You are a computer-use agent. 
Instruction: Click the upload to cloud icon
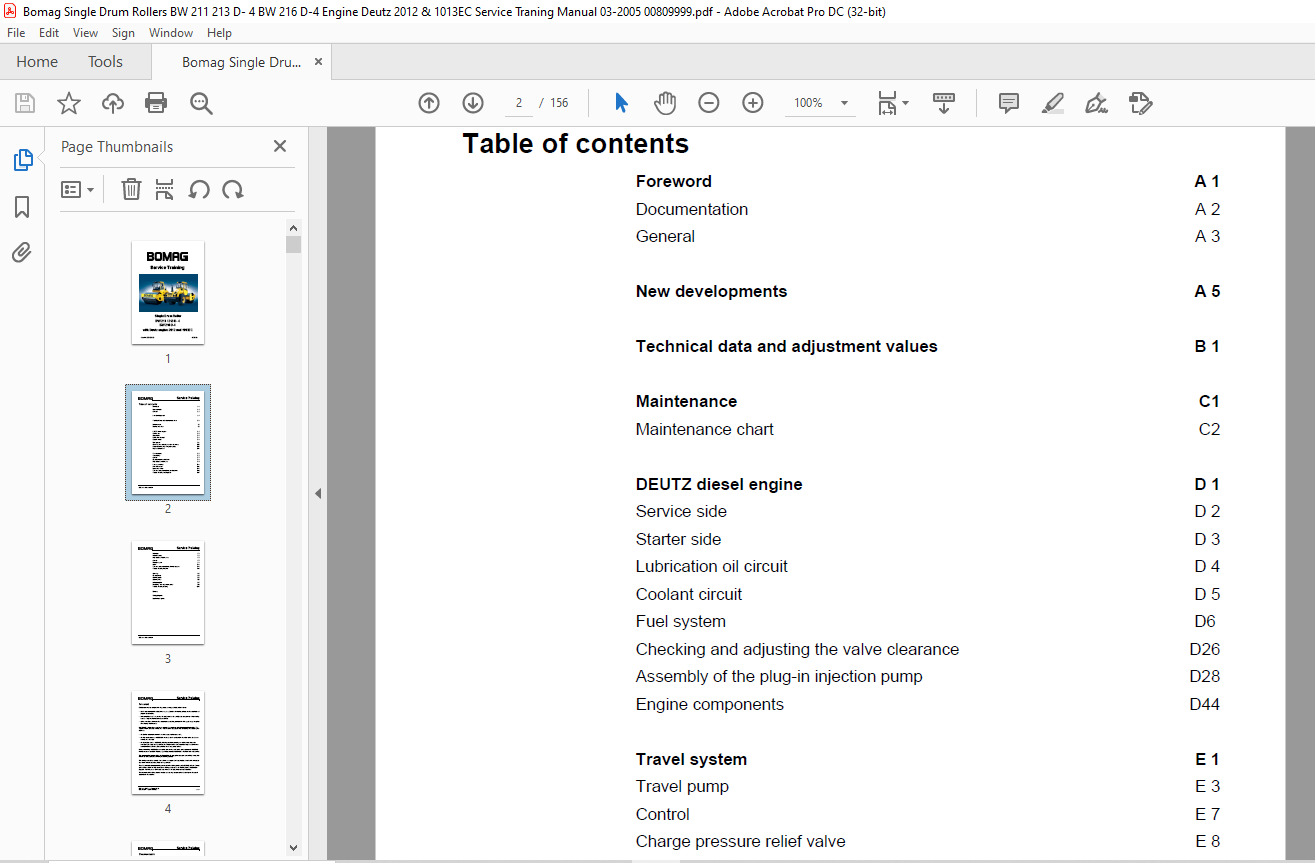pyautogui.click(x=112, y=103)
